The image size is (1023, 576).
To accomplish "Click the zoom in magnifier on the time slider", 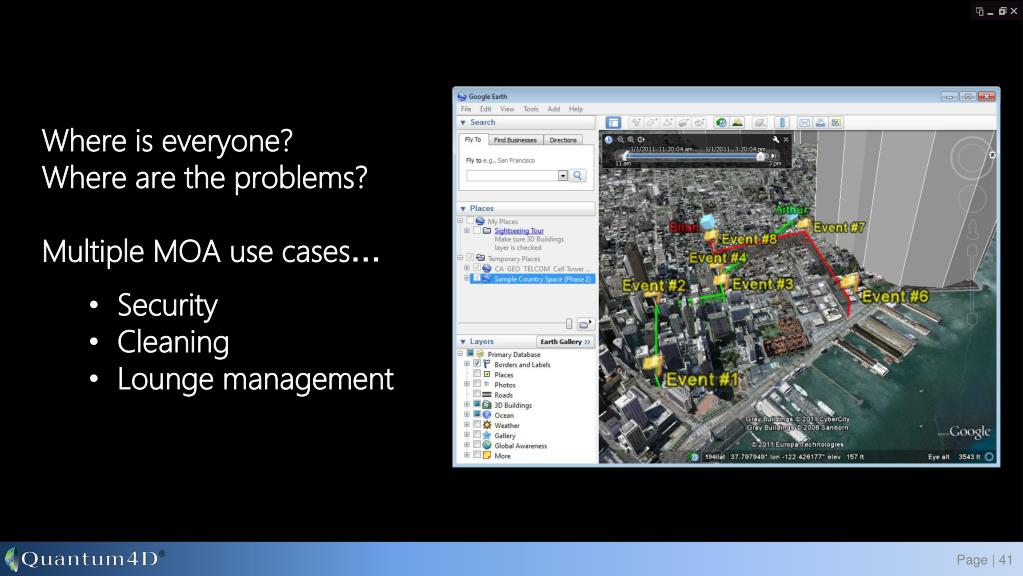I will 631,140.
